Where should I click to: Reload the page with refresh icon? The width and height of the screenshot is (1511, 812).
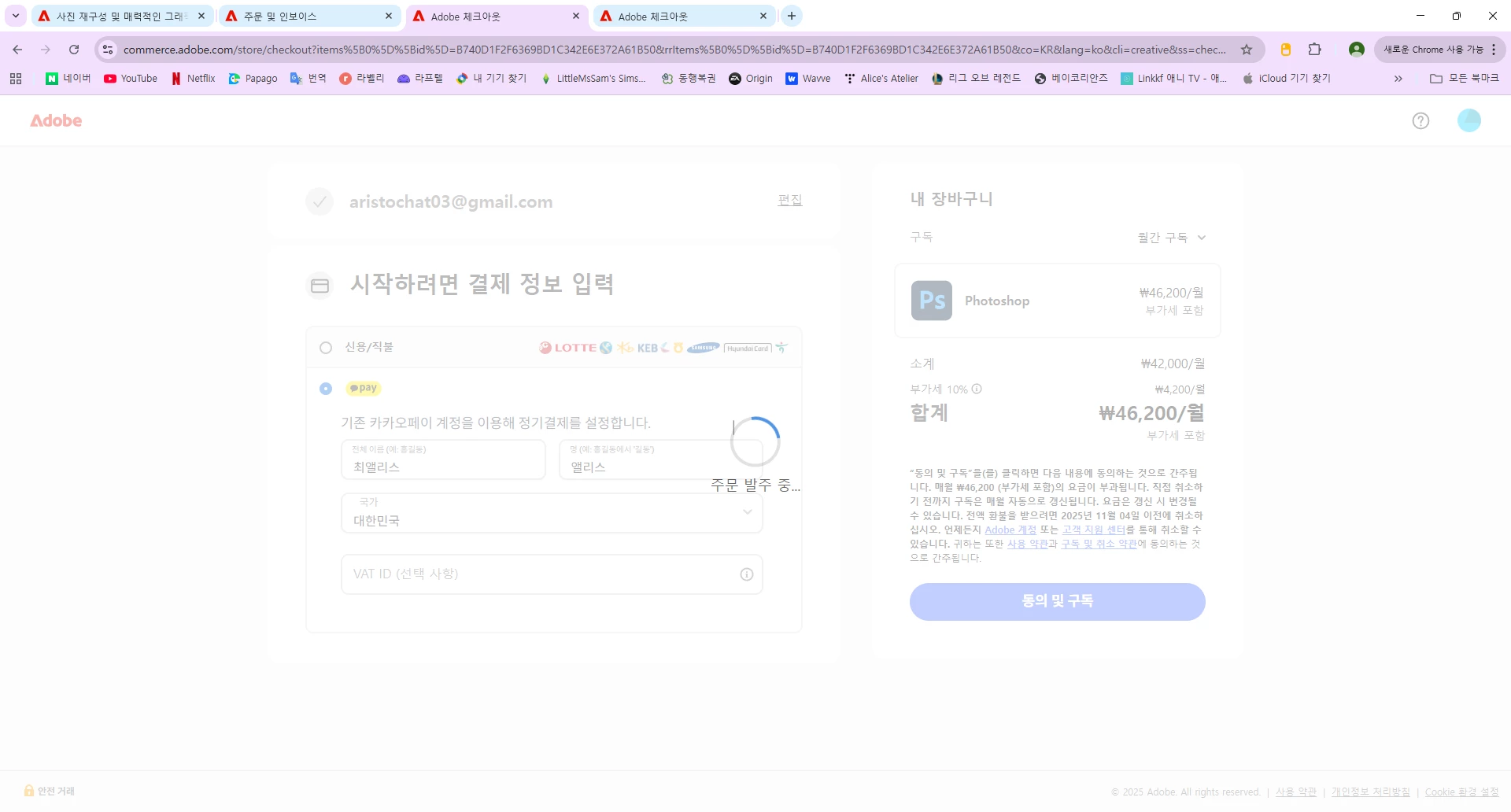click(x=74, y=50)
